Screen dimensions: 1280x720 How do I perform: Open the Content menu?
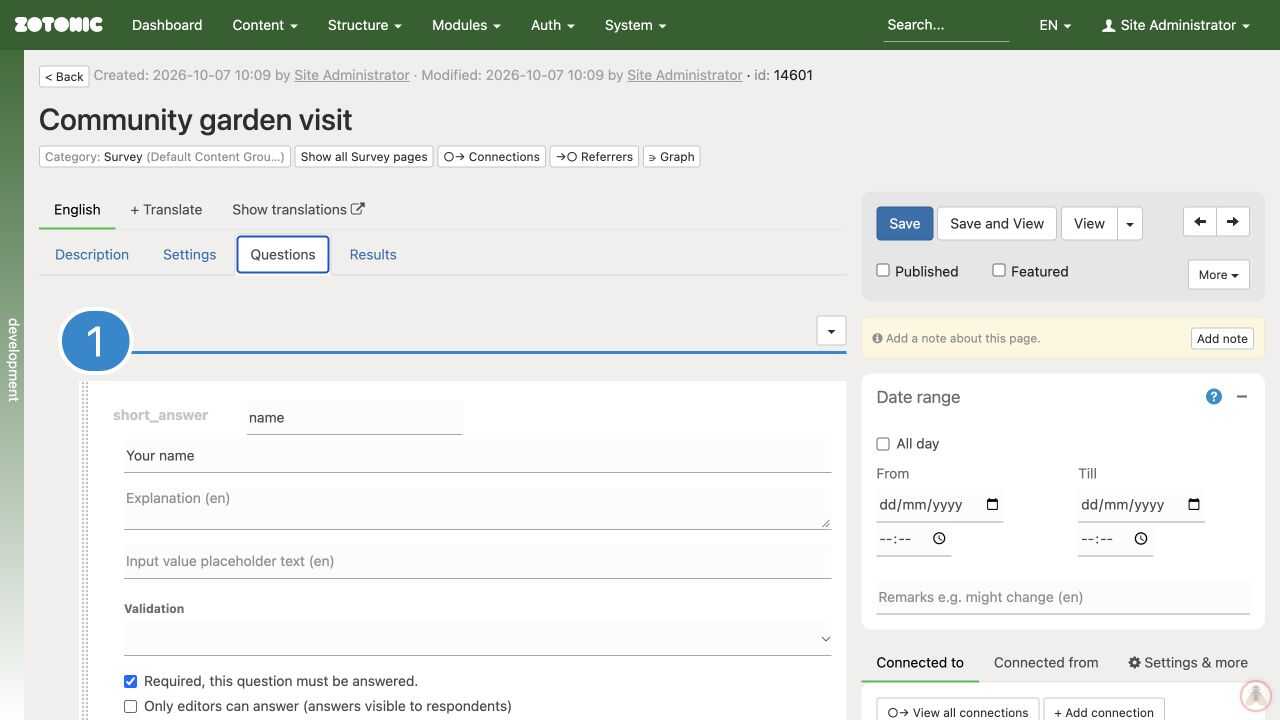point(265,25)
